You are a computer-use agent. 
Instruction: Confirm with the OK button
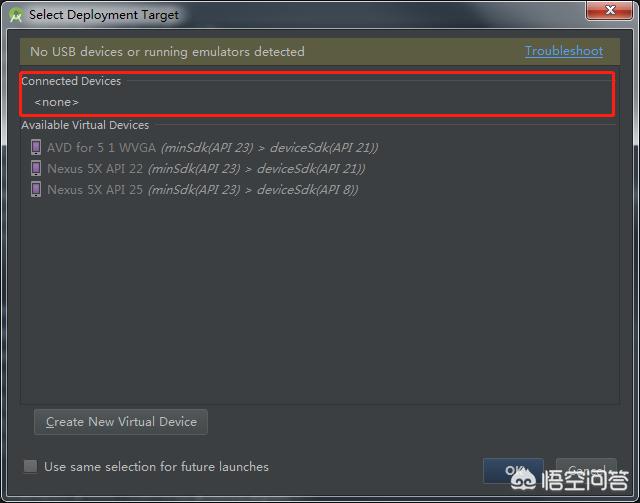[x=513, y=470]
